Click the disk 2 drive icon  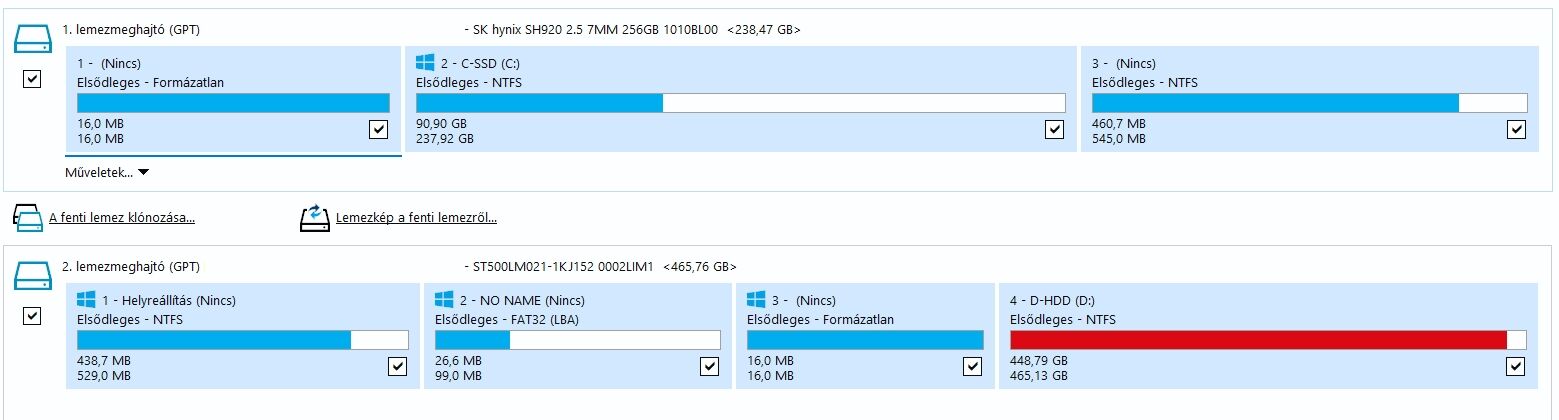tap(31, 276)
